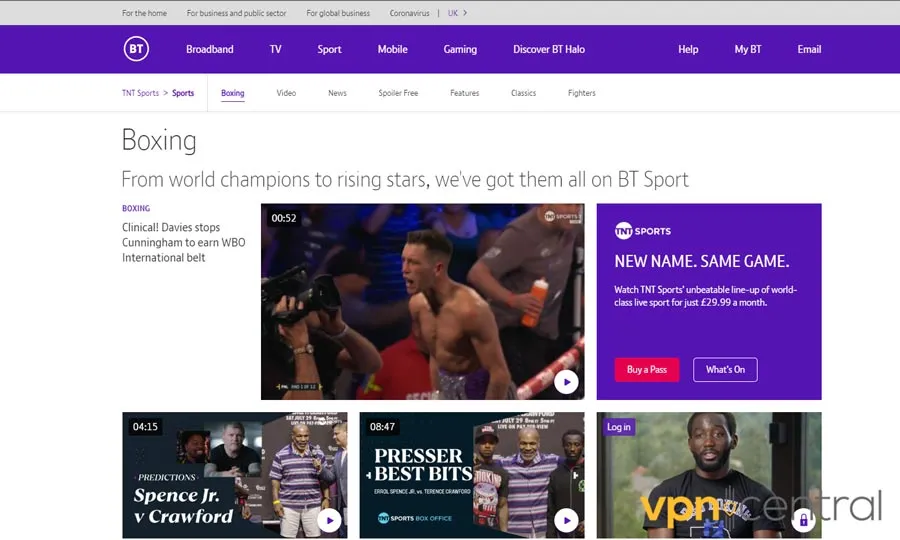Expand the UK region selector
The image size is (900, 540).
457,13
